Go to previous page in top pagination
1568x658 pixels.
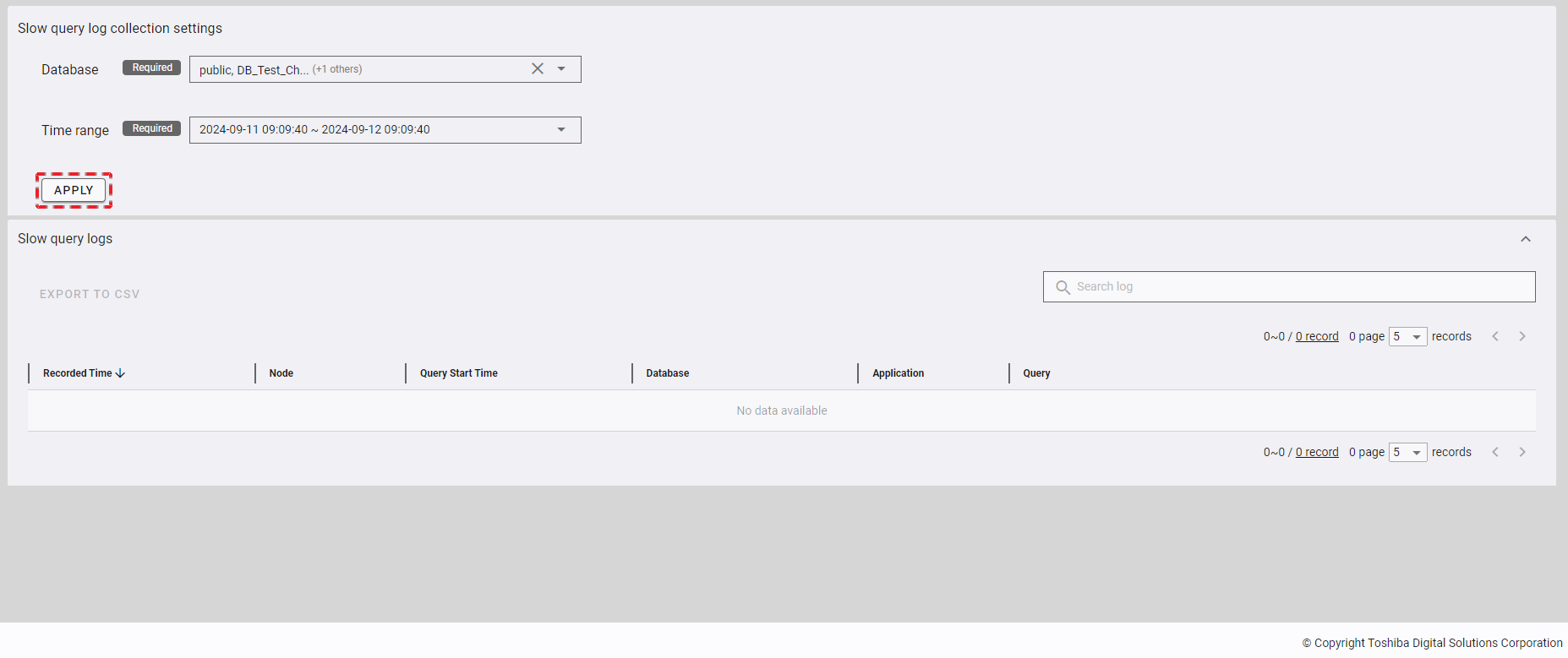(1495, 337)
